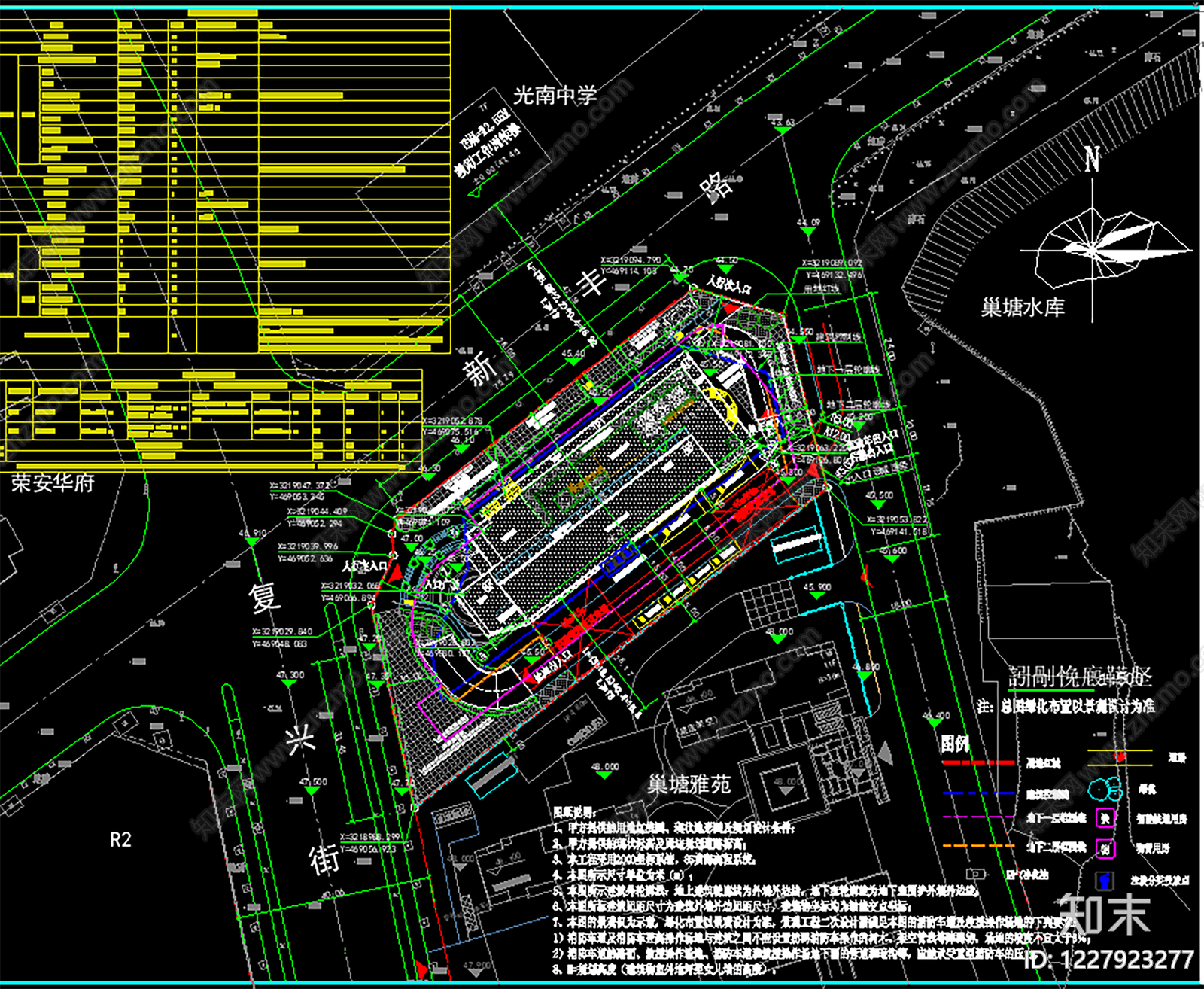Click the blue fire hydrant legend symbol
Image resolution: width=1204 pixels, height=989 pixels.
click(x=1105, y=881)
